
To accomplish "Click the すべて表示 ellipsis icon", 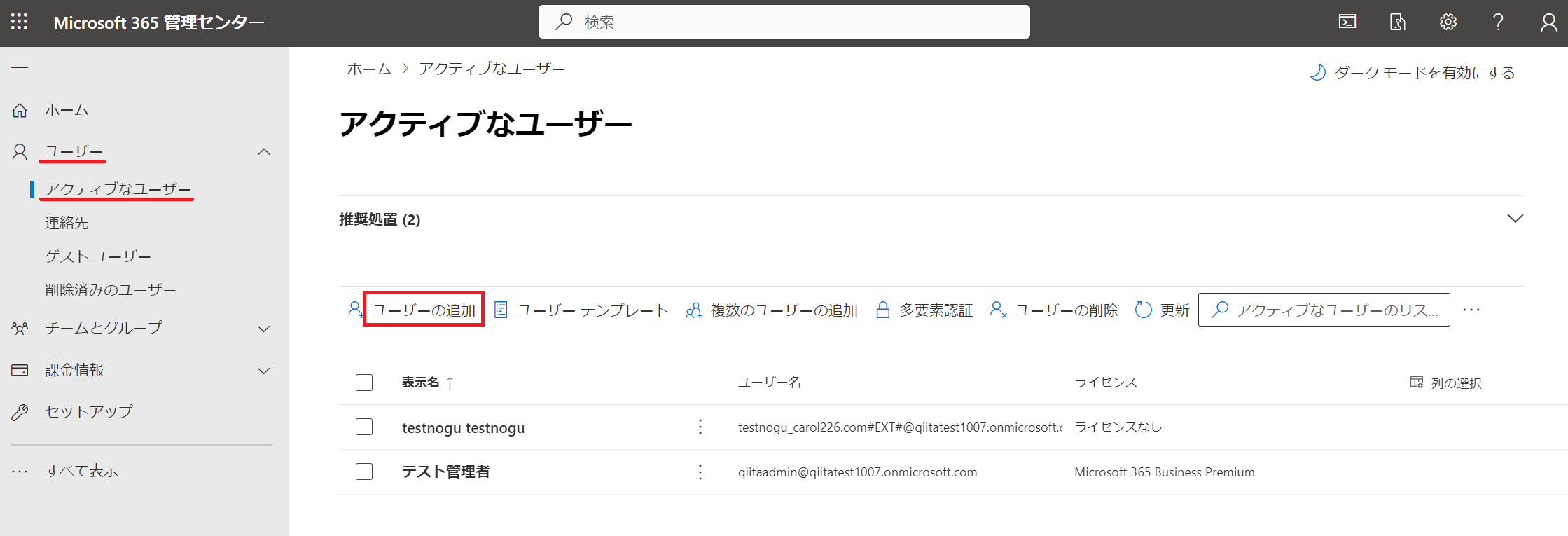I will [20, 471].
